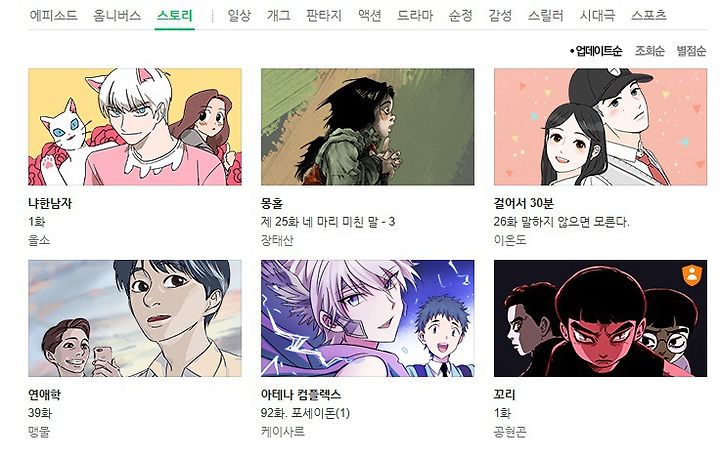Viewport: 720px width, 458px height.
Task: Select the 스토리 tab
Action: (174, 16)
